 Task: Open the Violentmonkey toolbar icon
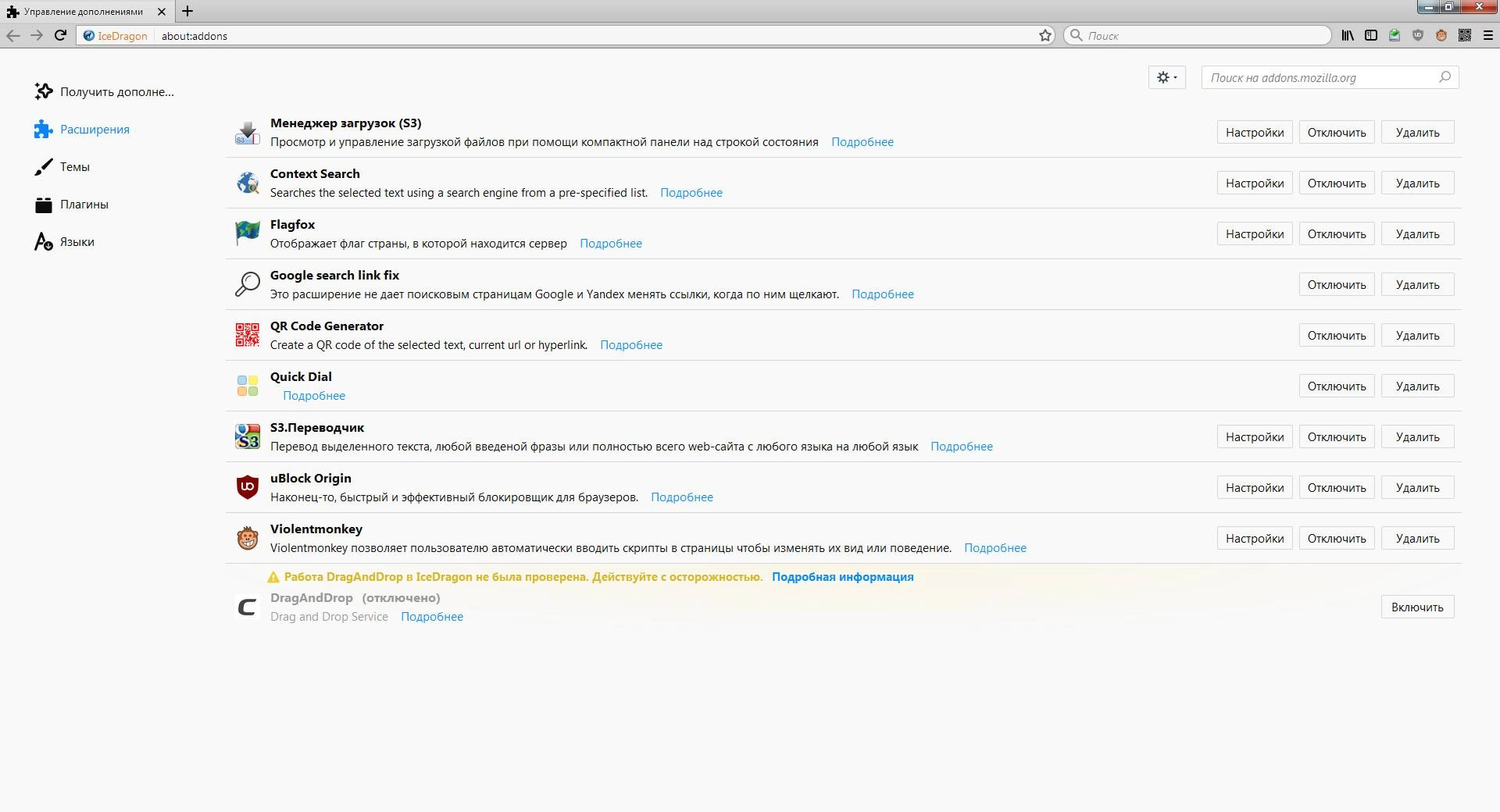pos(1441,35)
